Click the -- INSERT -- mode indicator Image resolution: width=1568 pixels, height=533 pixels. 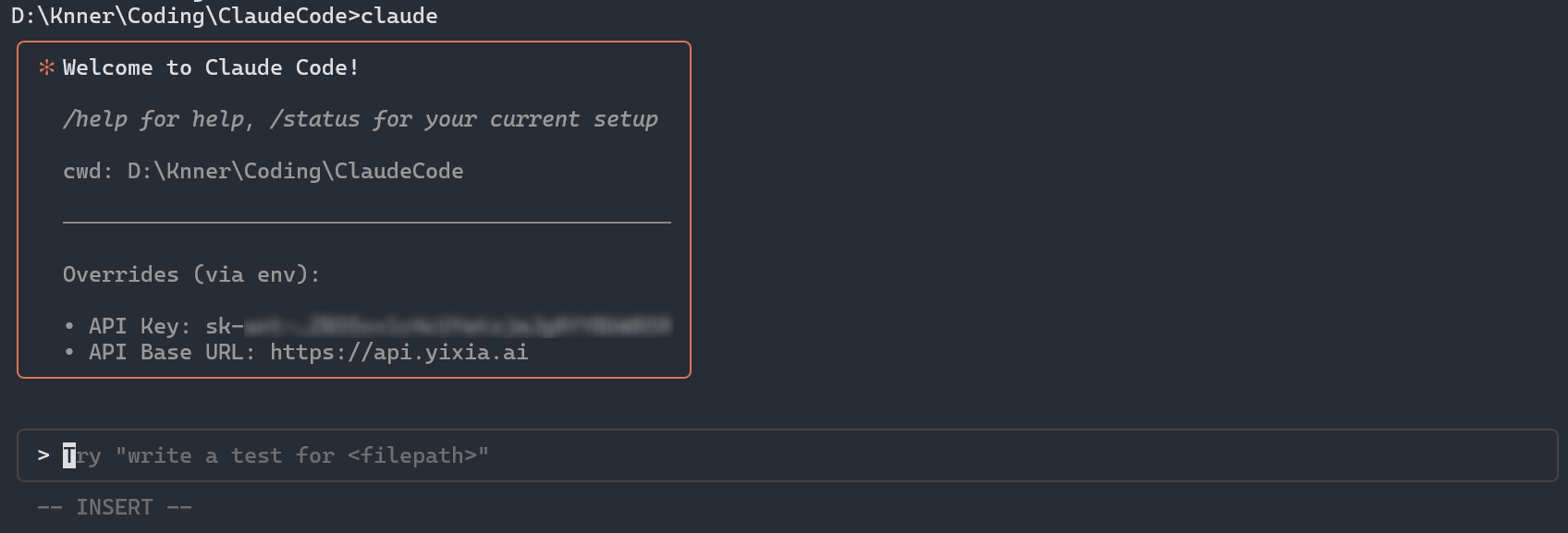tap(115, 507)
